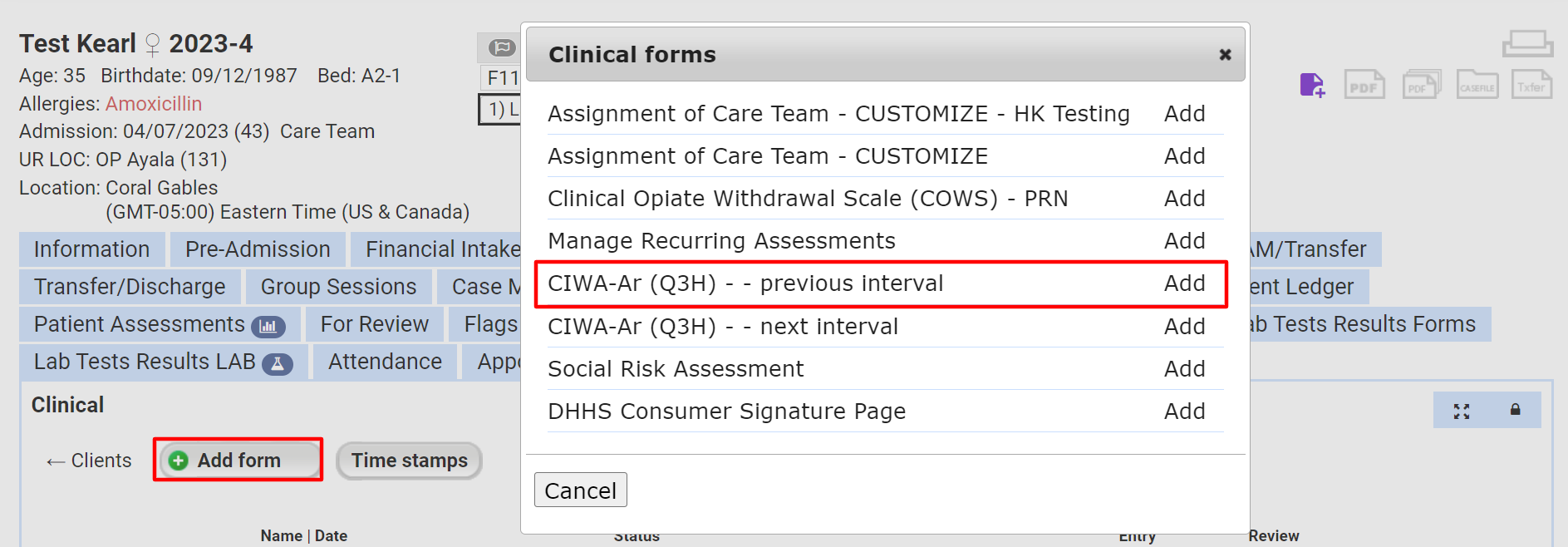Image resolution: width=1568 pixels, height=547 pixels.
Task: Click the multiple PDFs export icon
Action: tap(1421, 85)
